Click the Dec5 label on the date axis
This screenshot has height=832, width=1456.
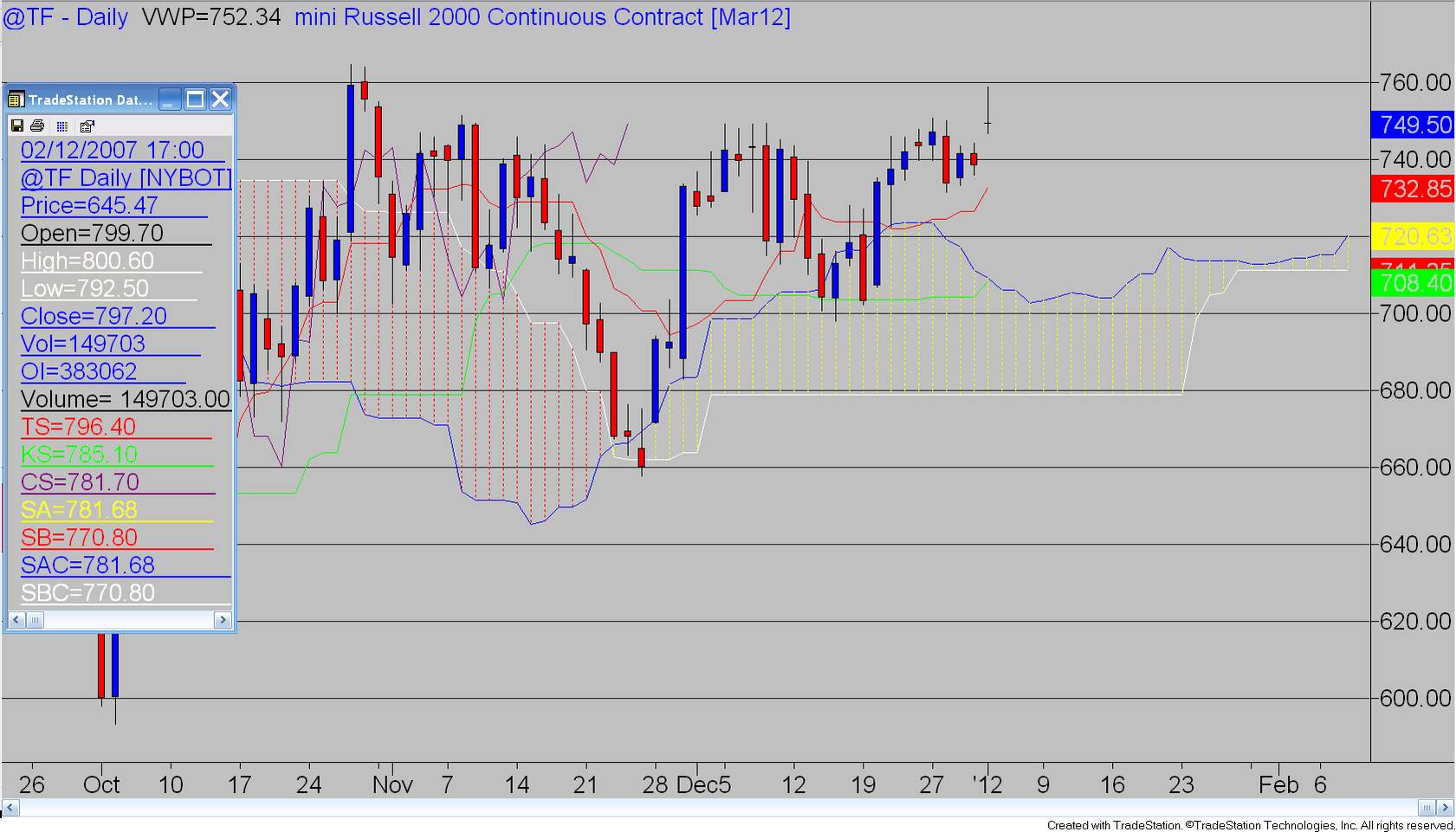(x=703, y=785)
